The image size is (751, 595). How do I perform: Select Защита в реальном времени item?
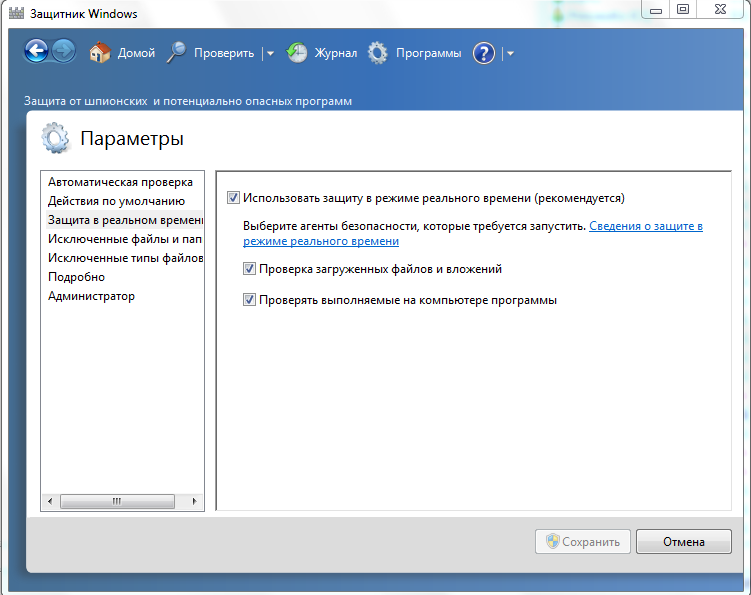[x=124, y=220]
